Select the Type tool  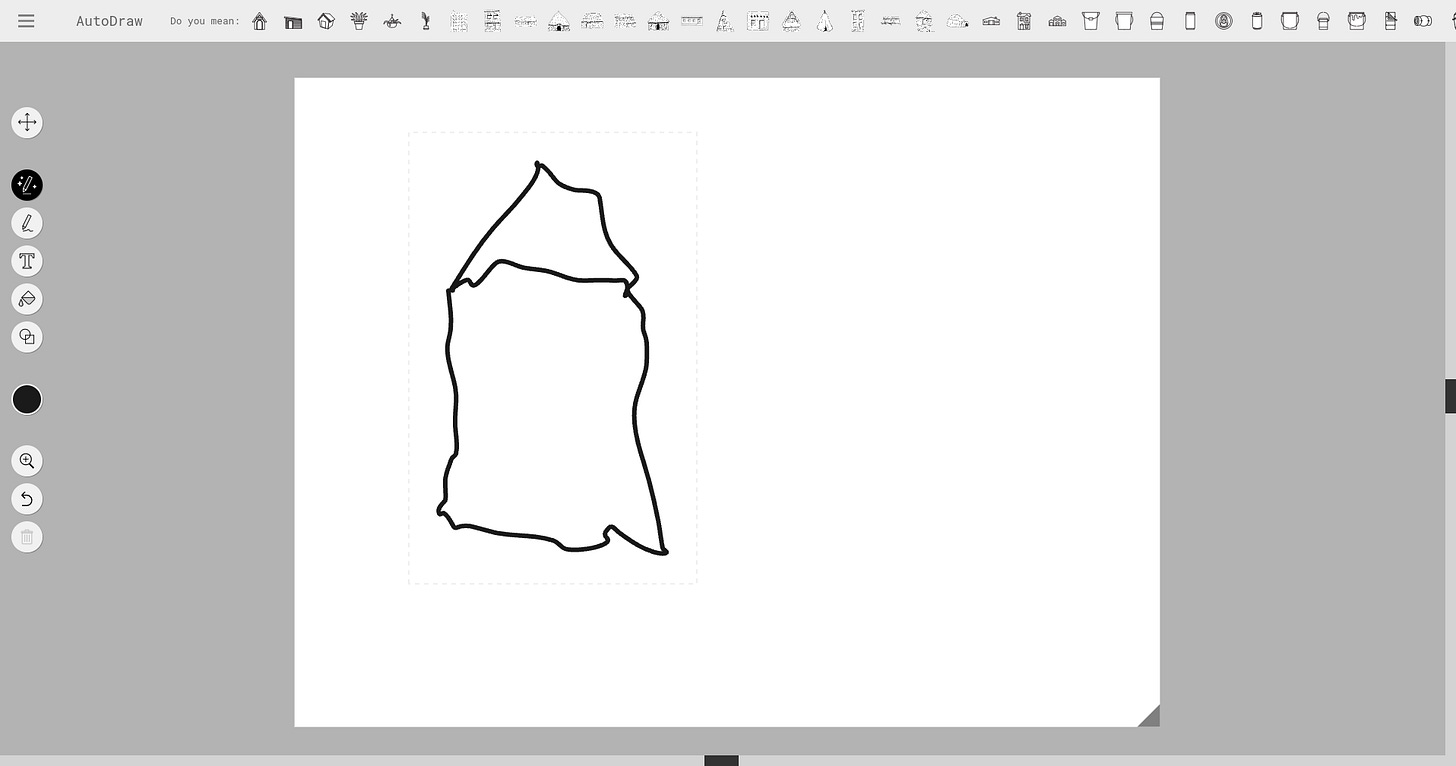[27, 261]
